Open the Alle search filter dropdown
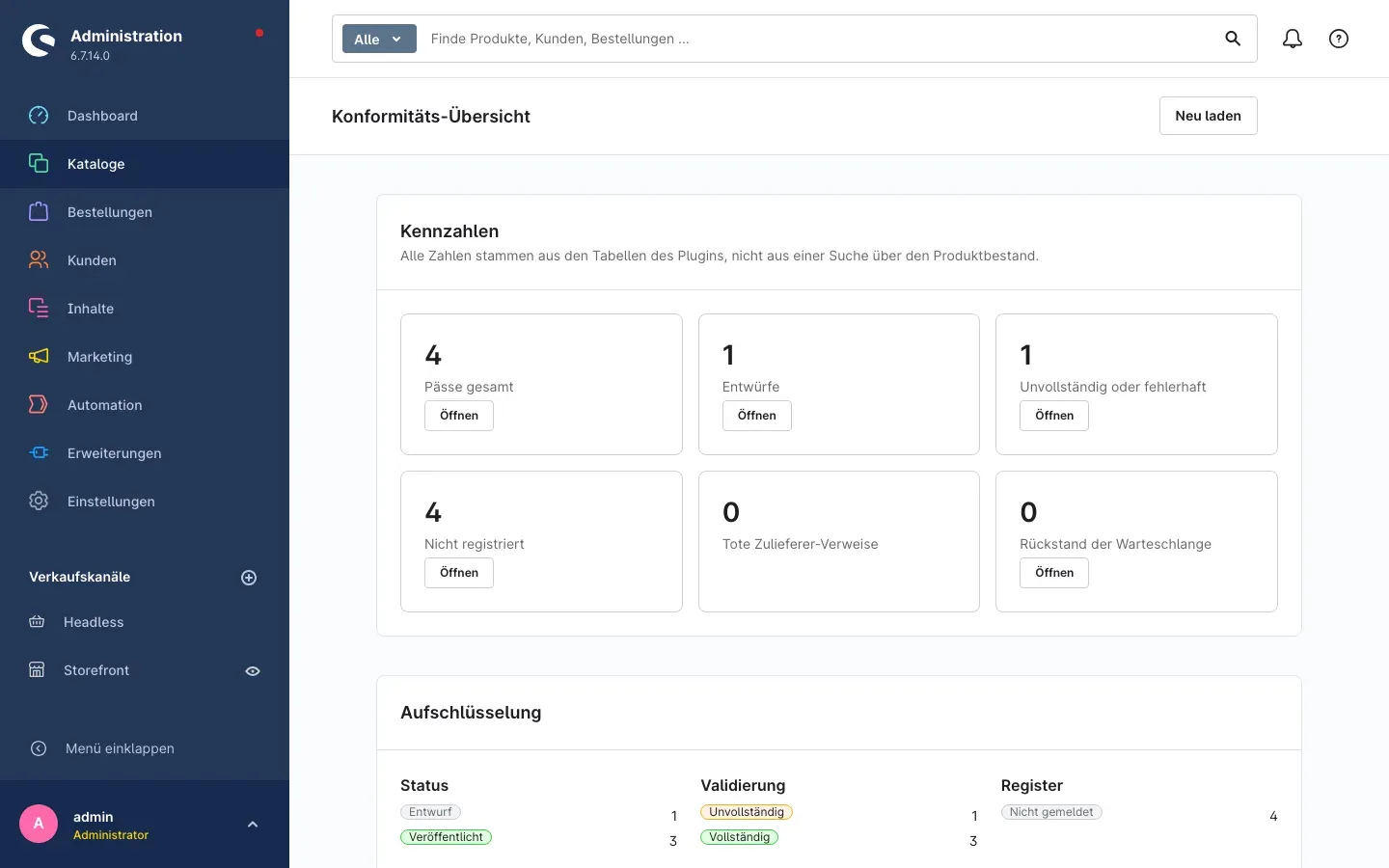Image resolution: width=1389 pixels, height=868 pixels. click(379, 39)
